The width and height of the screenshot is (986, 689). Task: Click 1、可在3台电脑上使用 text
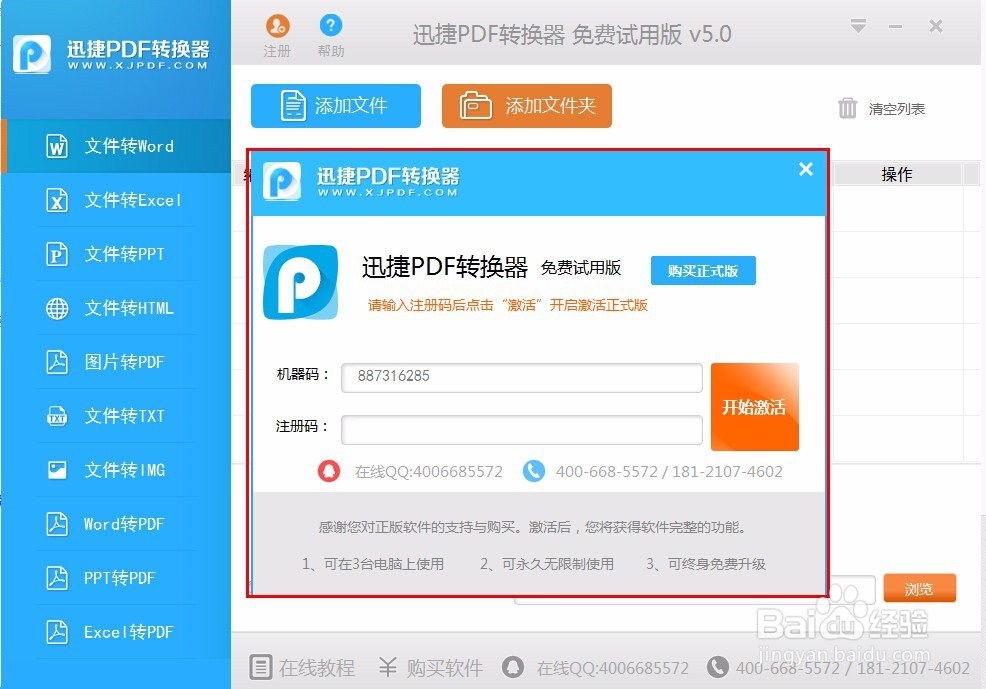(x=373, y=564)
